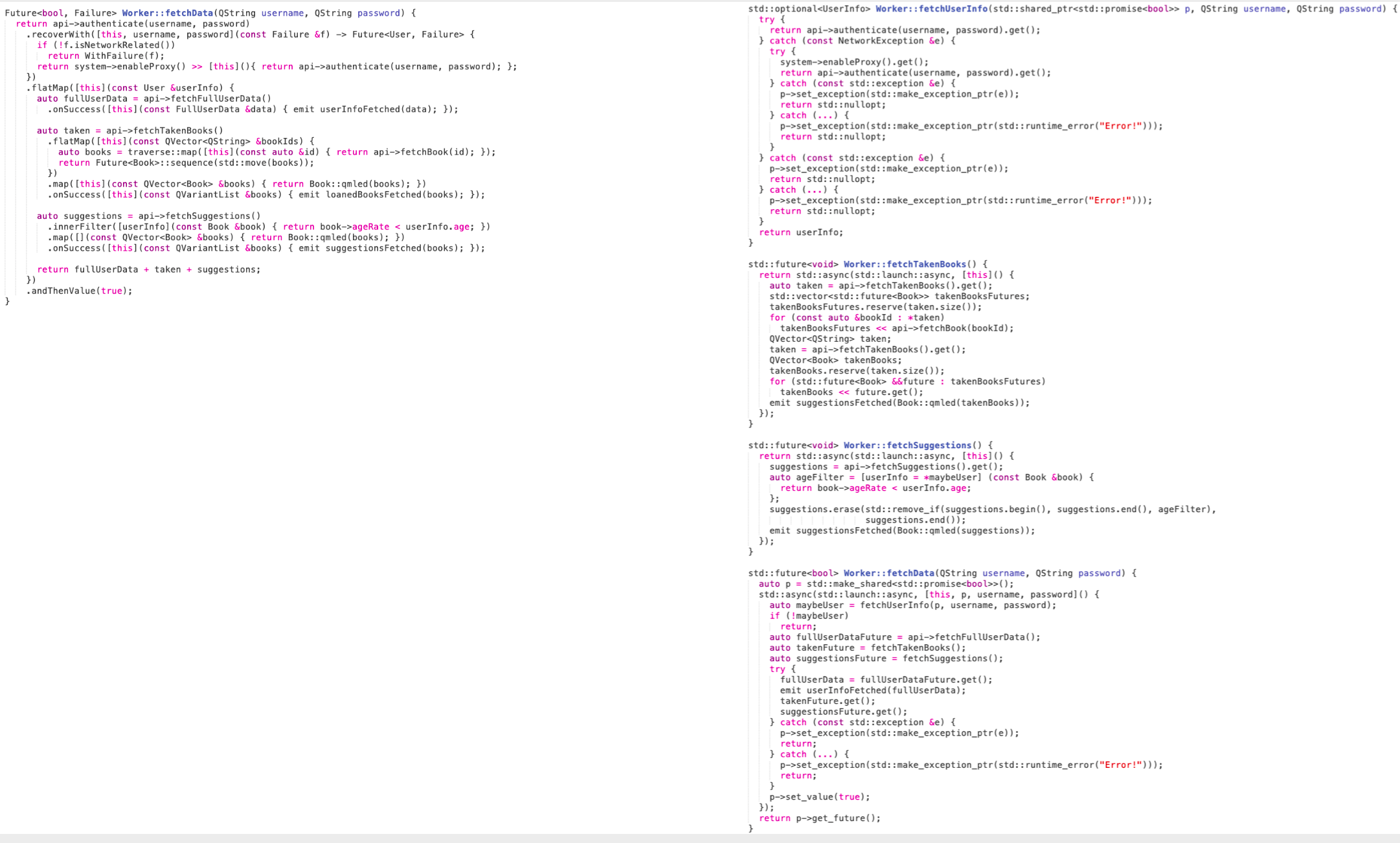
Task: Click 'auto p = std::make_shared<std::promise<bool>>();' line
Action: click(x=886, y=584)
